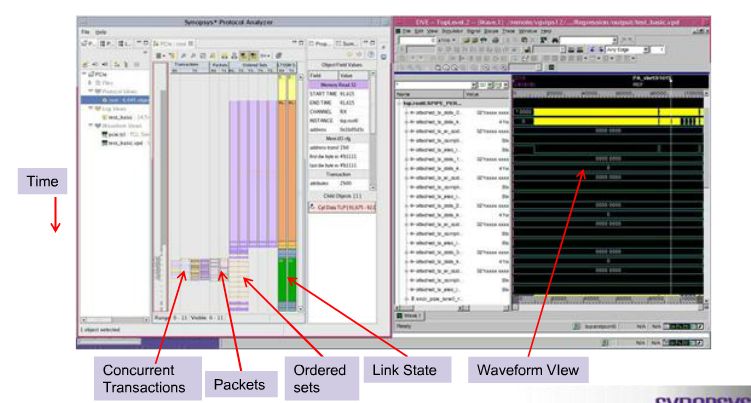The image size is (751, 403).
Task: Open the Window menu in DVE
Action: 528,31
